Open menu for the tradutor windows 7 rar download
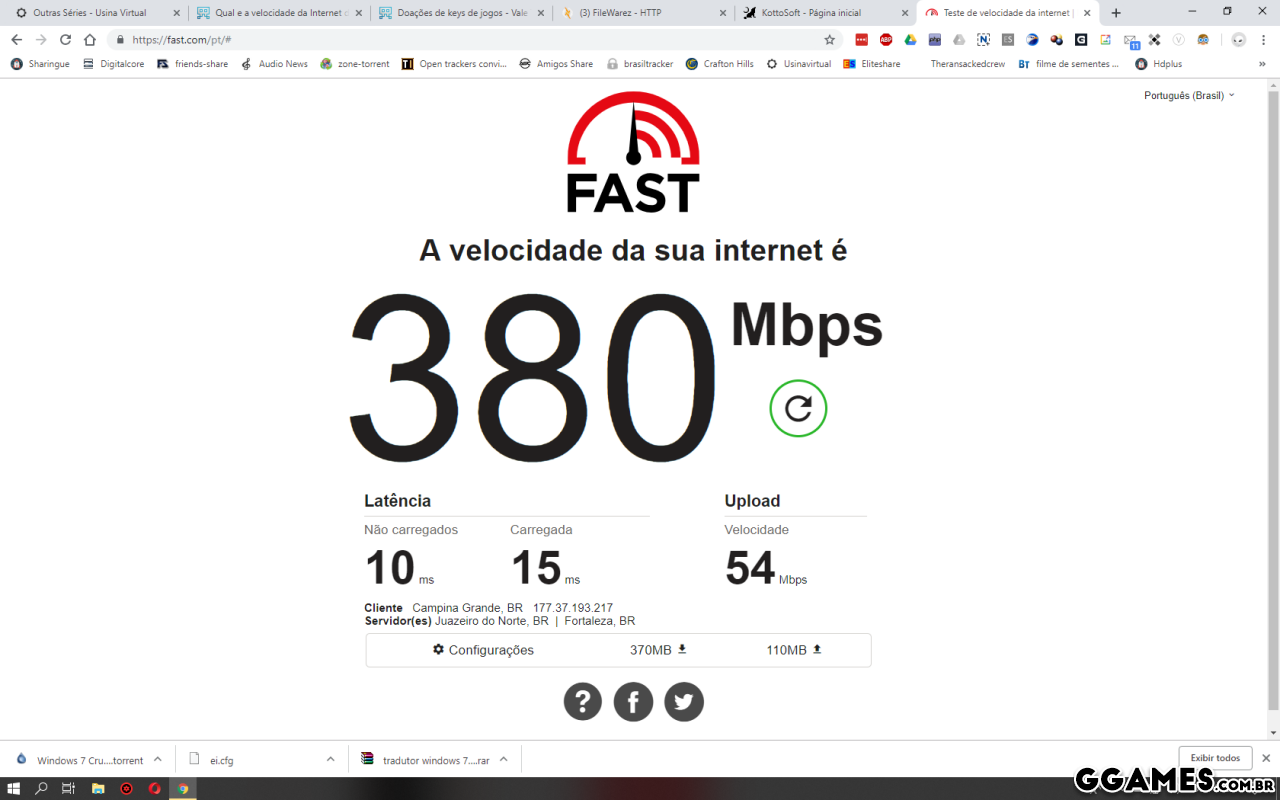1280x800 pixels. tap(503, 760)
